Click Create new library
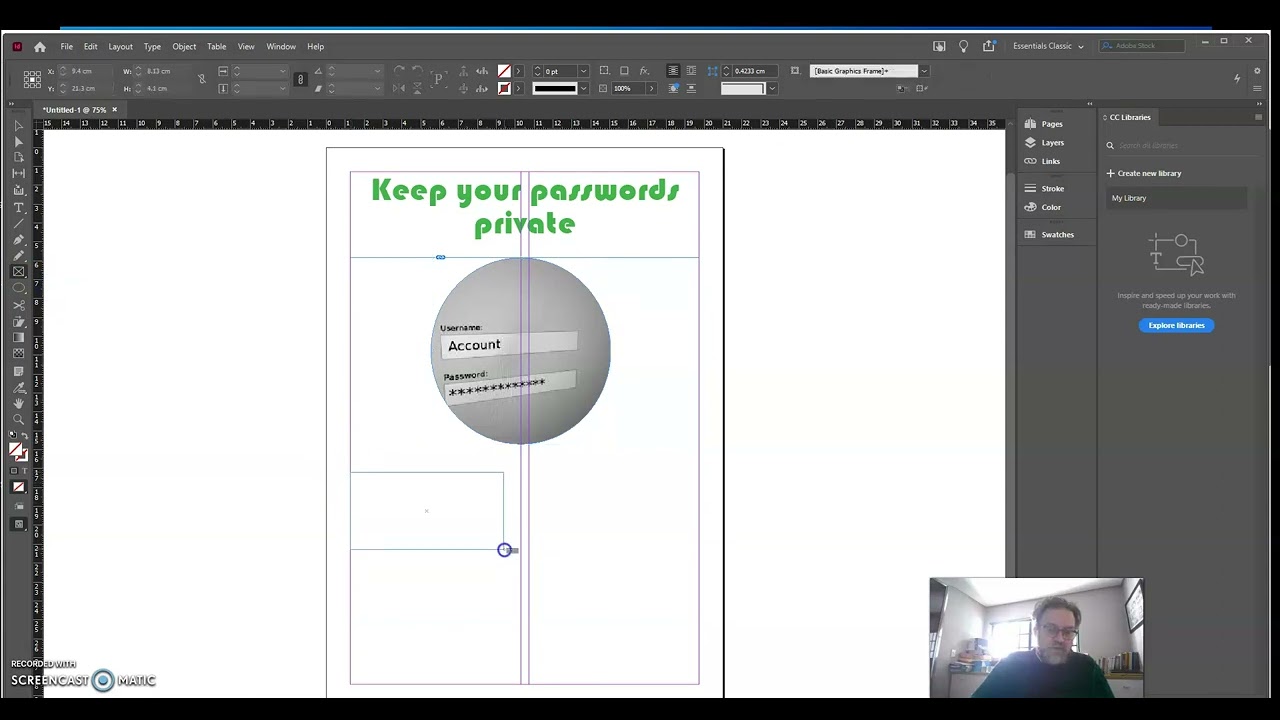The width and height of the screenshot is (1280, 720). 1144,173
